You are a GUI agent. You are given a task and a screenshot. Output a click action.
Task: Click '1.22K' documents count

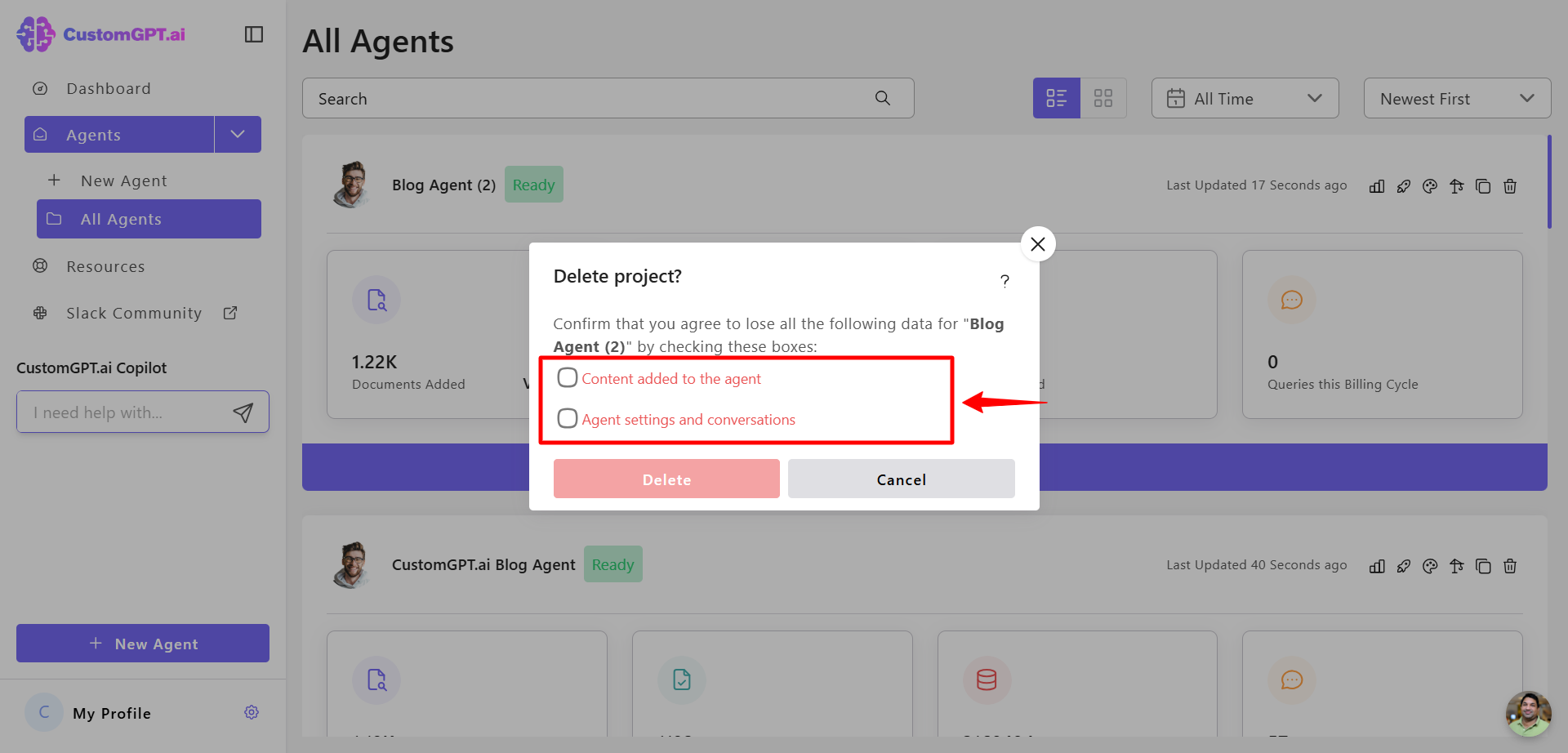[375, 362]
